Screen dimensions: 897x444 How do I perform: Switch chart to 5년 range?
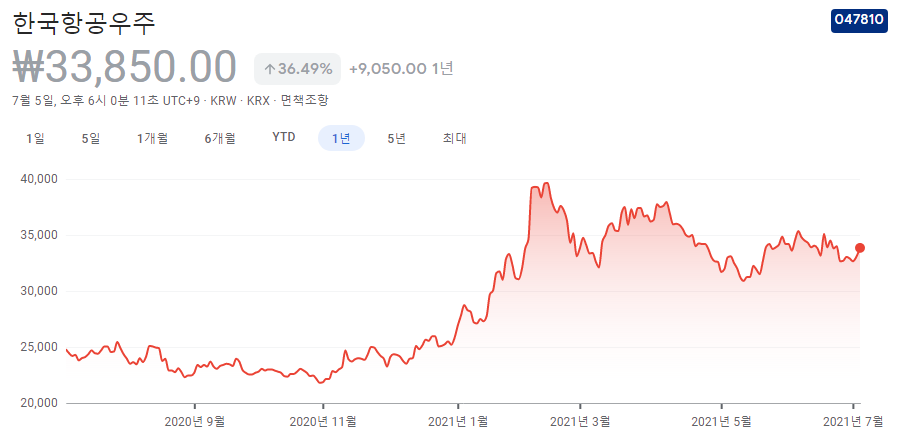396,138
